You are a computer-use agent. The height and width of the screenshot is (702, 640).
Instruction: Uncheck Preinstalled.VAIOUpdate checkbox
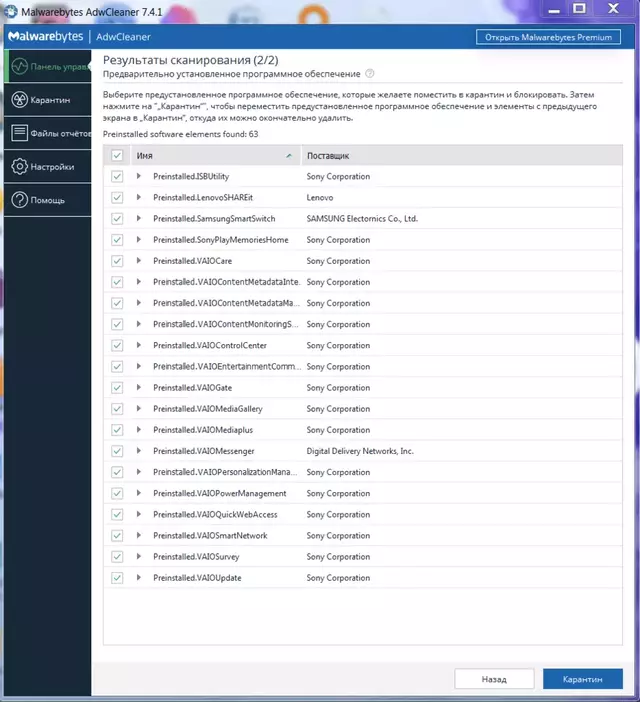point(117,578)
